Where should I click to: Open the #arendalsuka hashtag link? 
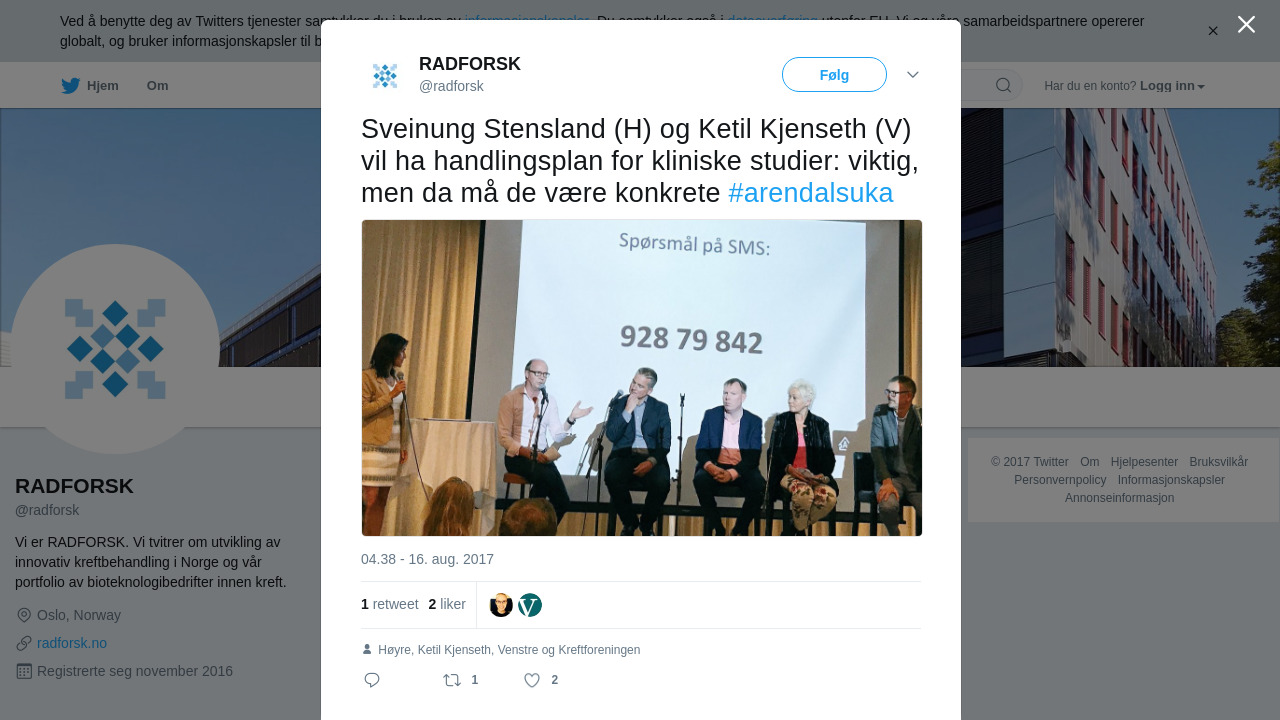[810, 193]
